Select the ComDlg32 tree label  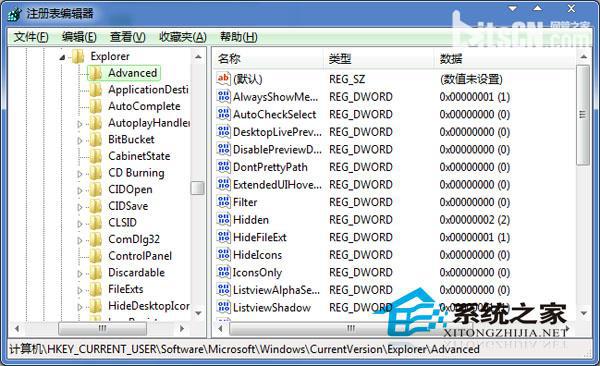134,239
